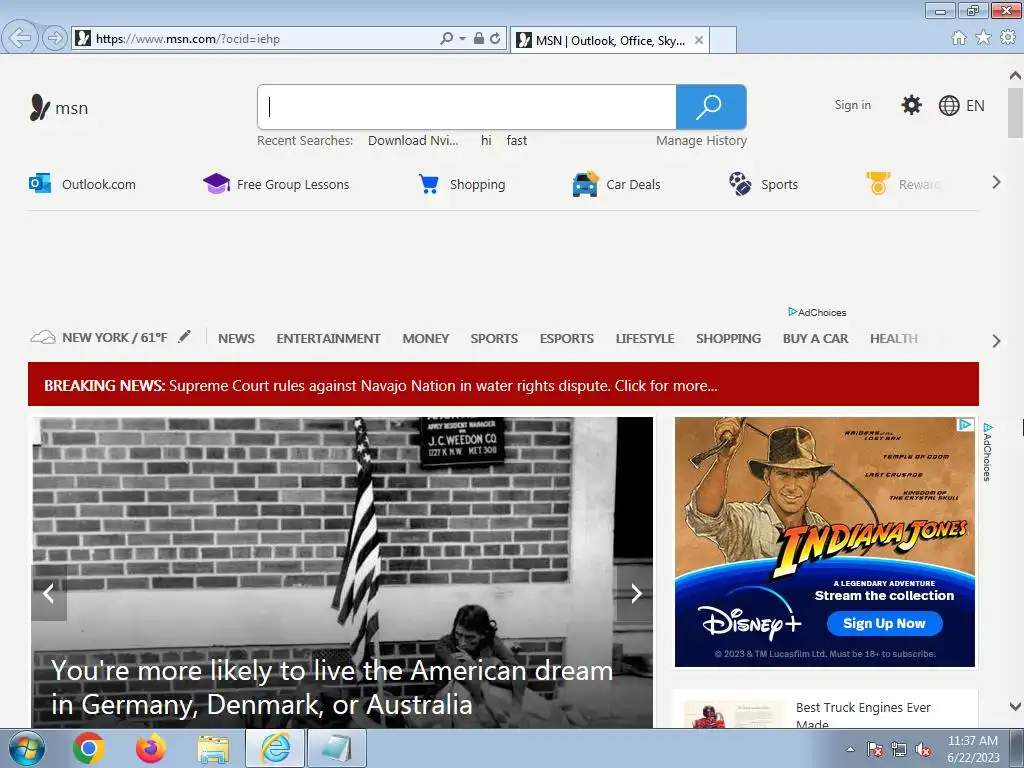Launch Google Chrome from taskbar
Viewport: 1024px width, 768px height.
[89, 748]
